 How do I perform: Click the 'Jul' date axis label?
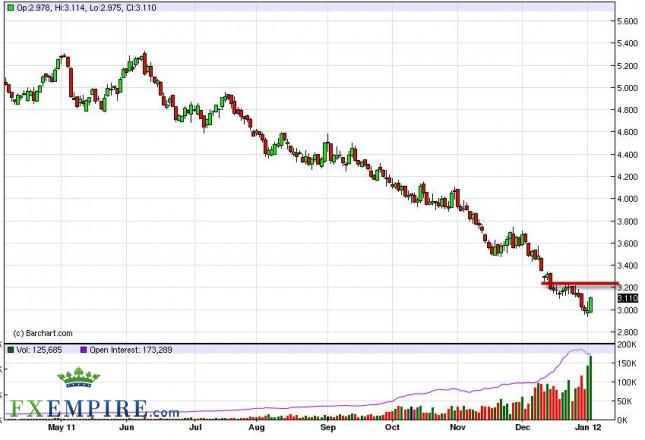(x=195, y=427)
